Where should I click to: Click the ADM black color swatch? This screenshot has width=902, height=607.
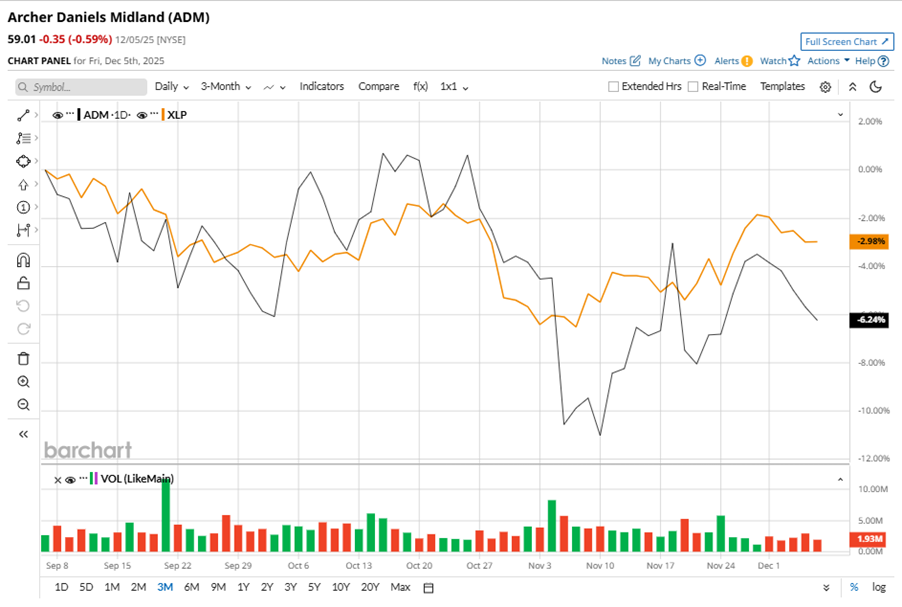[x=79, y=114]
